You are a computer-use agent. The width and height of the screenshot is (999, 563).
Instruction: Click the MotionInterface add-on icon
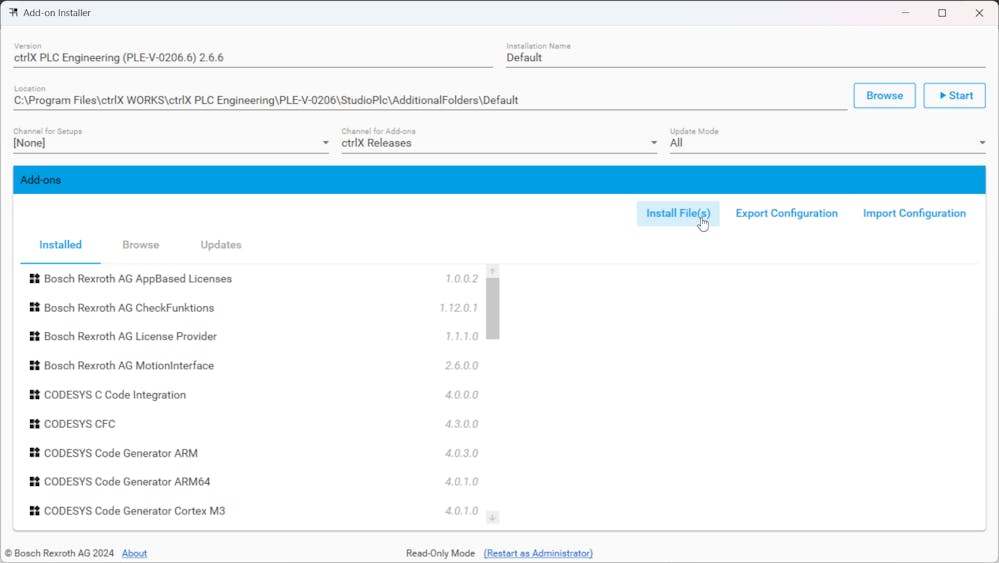click(x=34, y=365)
